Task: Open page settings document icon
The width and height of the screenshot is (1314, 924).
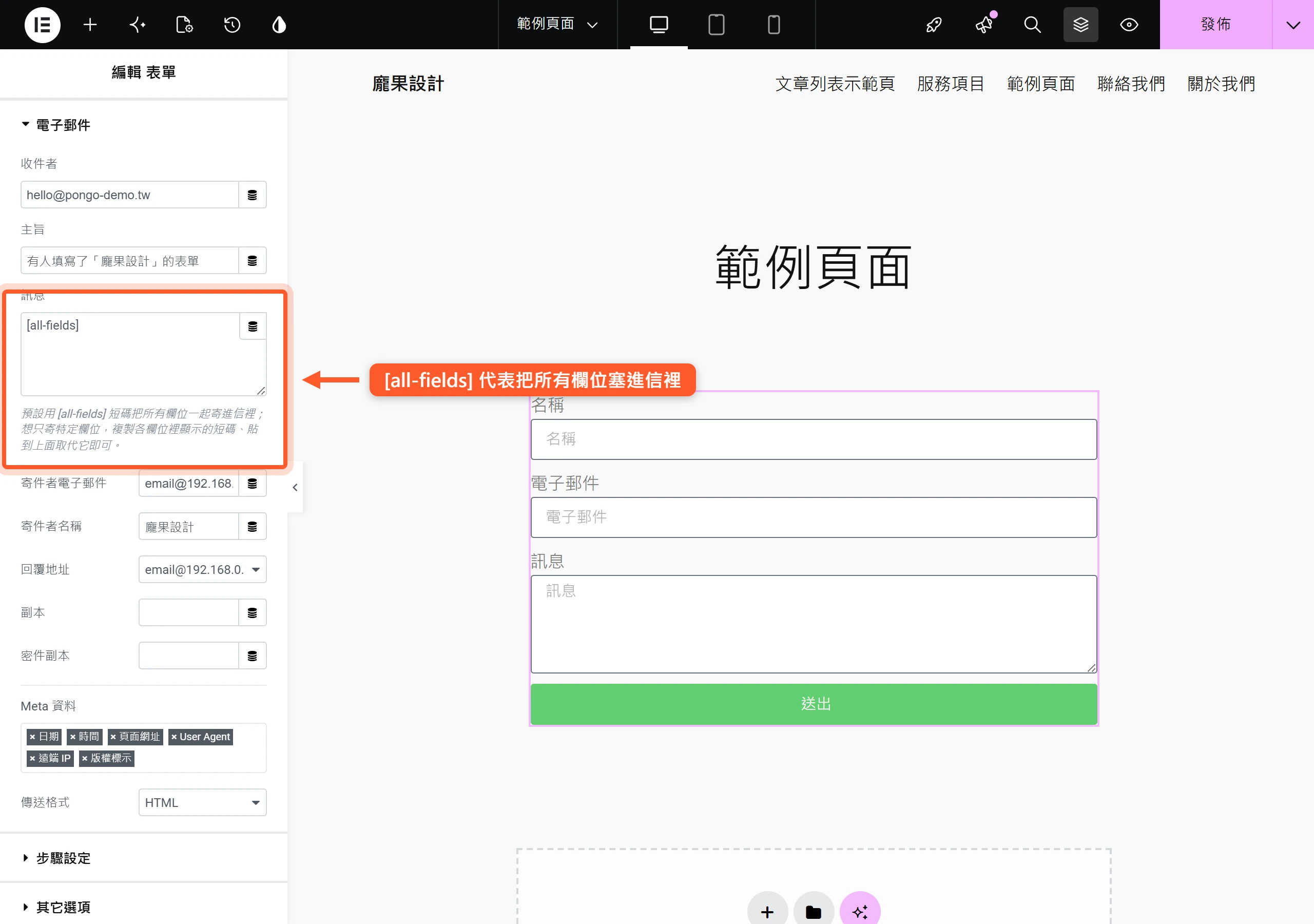Action: click(184, 25)
